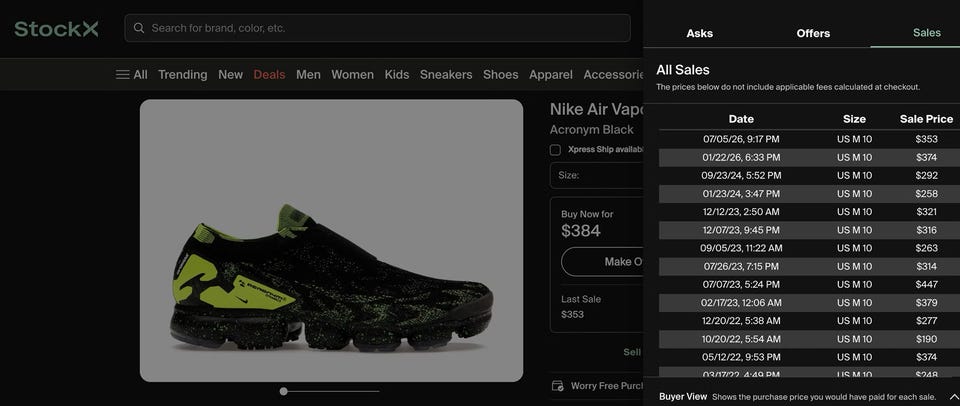Click the Buyer View label

pos(683,397)
